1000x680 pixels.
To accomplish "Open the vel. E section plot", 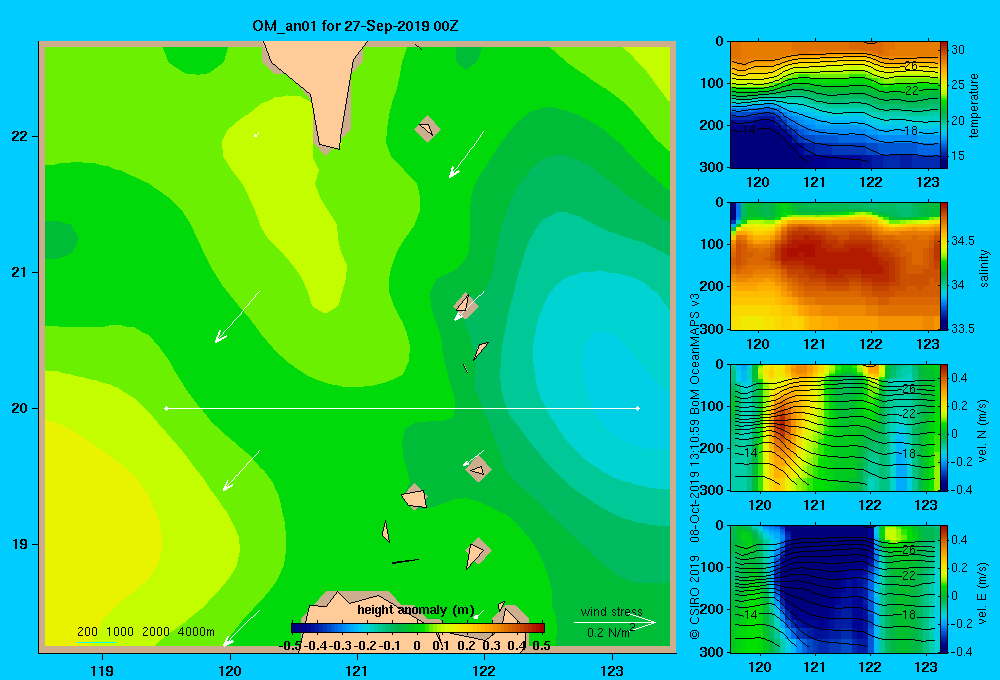I will (835, 589).
